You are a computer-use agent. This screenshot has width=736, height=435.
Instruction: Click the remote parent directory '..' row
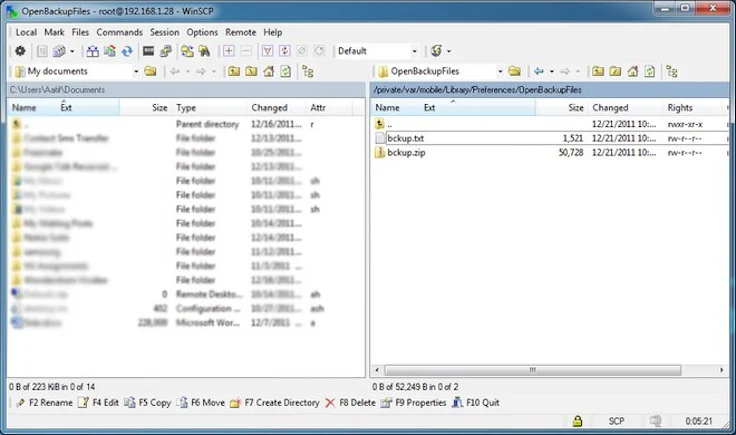[550, 124]
